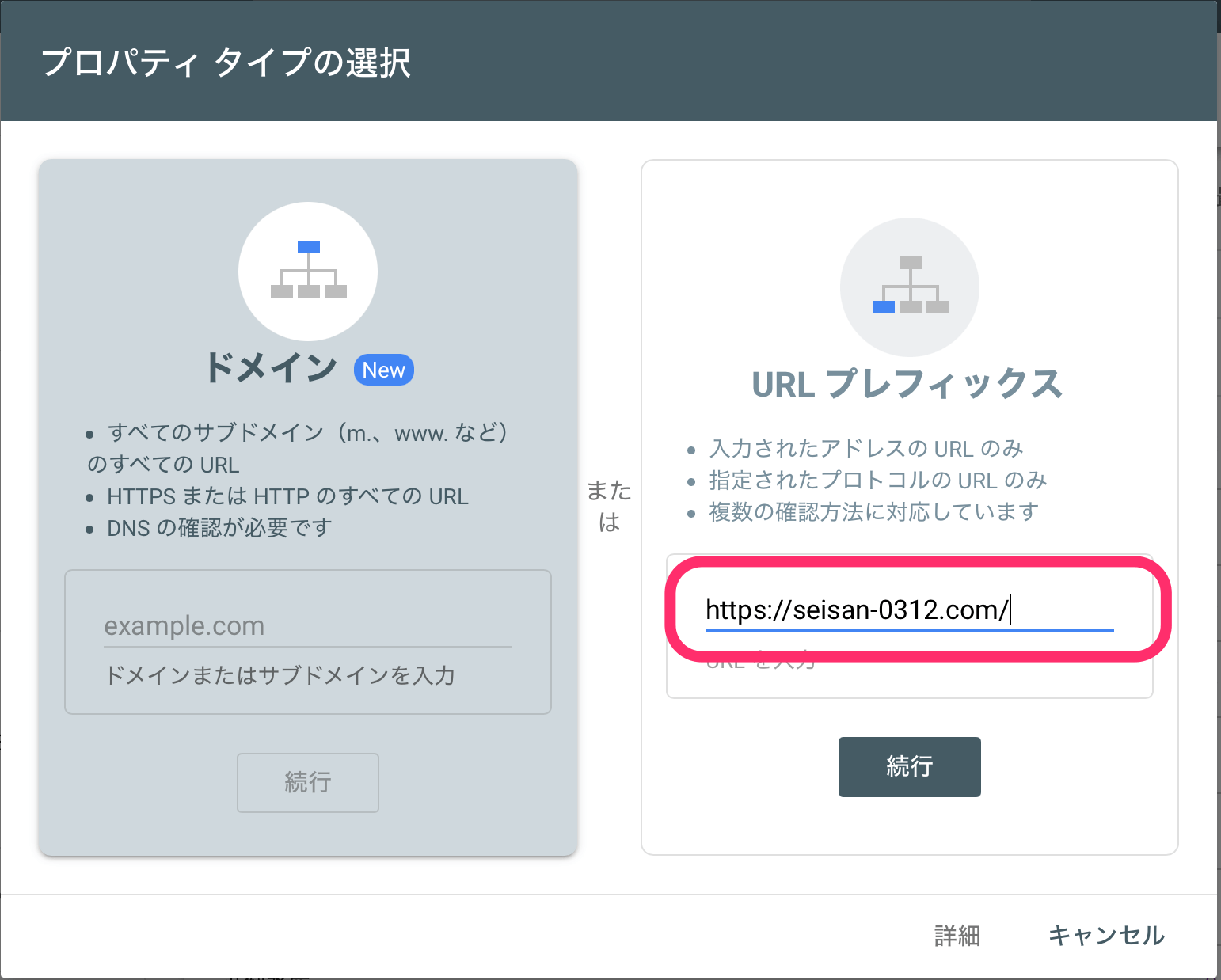Choose the domain verification option panel

coord(307,507)
